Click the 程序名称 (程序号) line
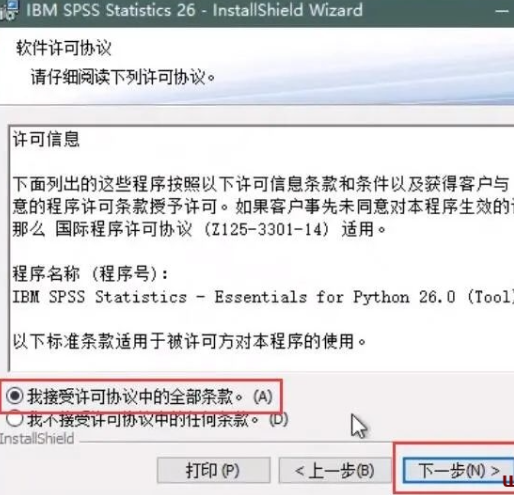 pos(90,274)
